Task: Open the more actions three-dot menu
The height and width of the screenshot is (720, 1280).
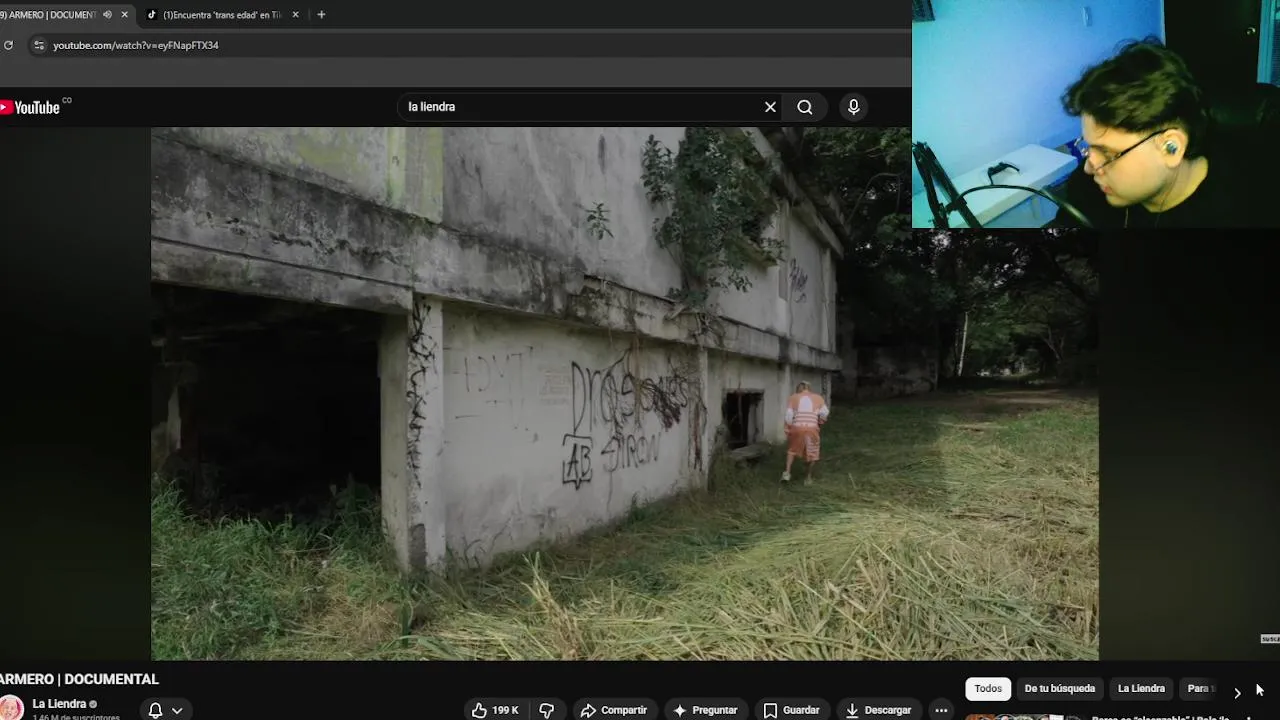Action: pyautogui.click(x=941, y=710)
